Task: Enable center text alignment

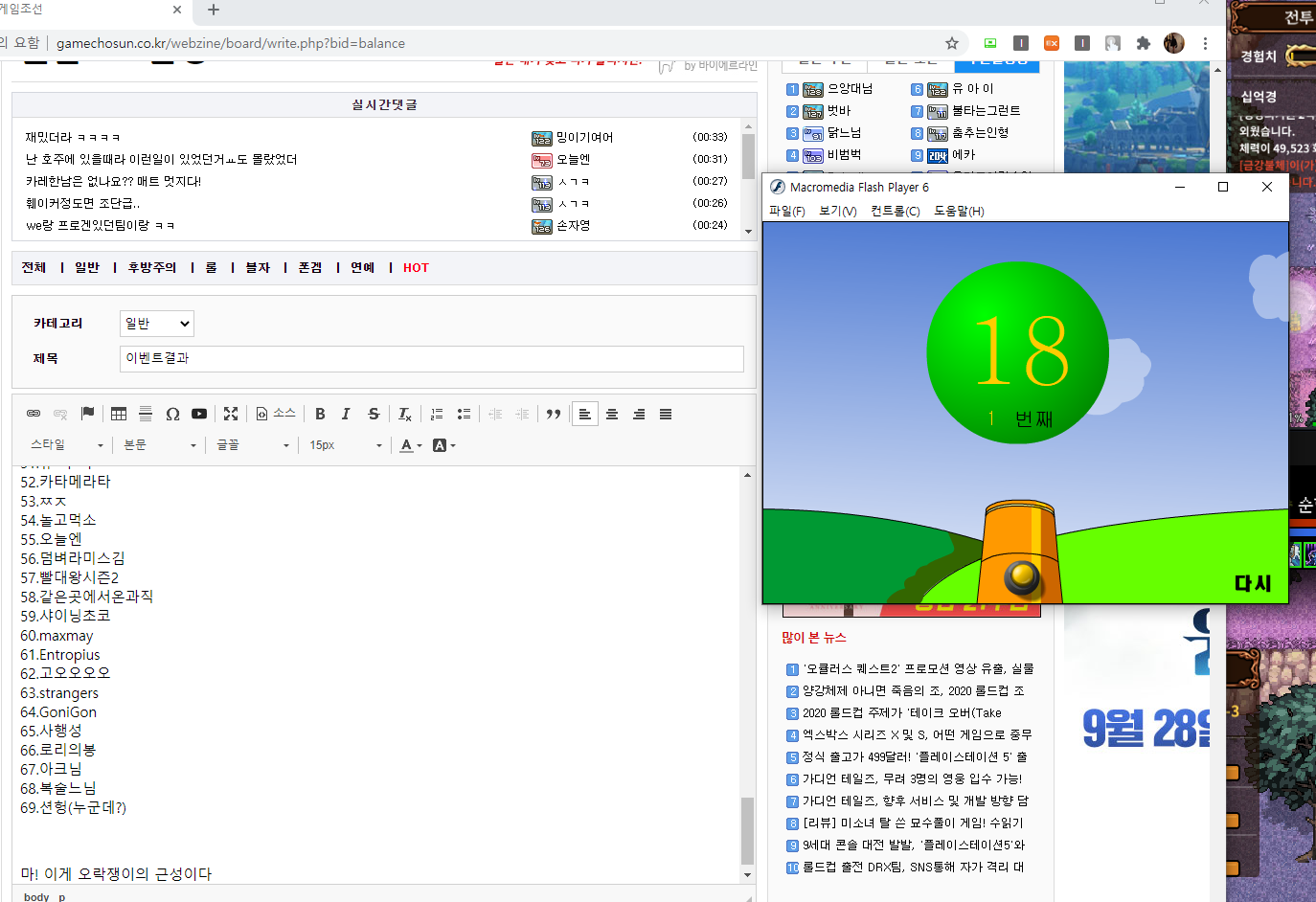Action: tap(612, 414)
